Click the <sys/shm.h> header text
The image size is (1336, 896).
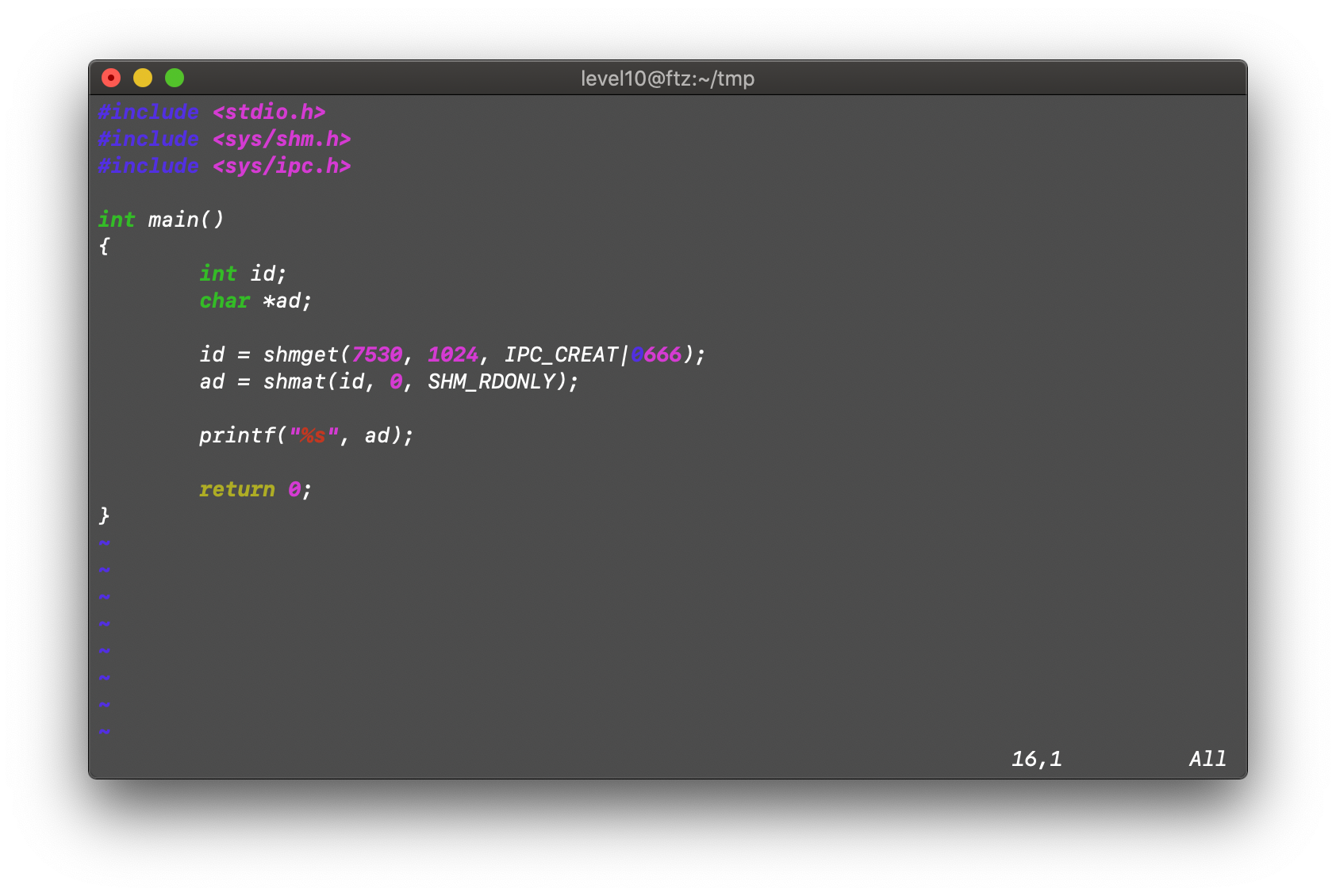click(x=282, y=139)
